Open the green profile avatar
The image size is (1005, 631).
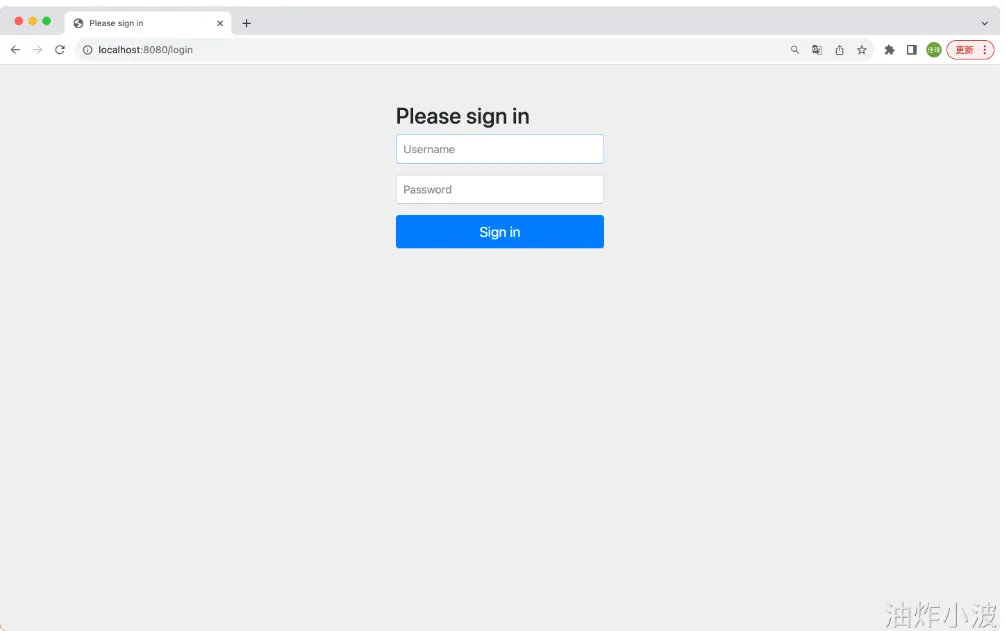(x=934, y=50)
